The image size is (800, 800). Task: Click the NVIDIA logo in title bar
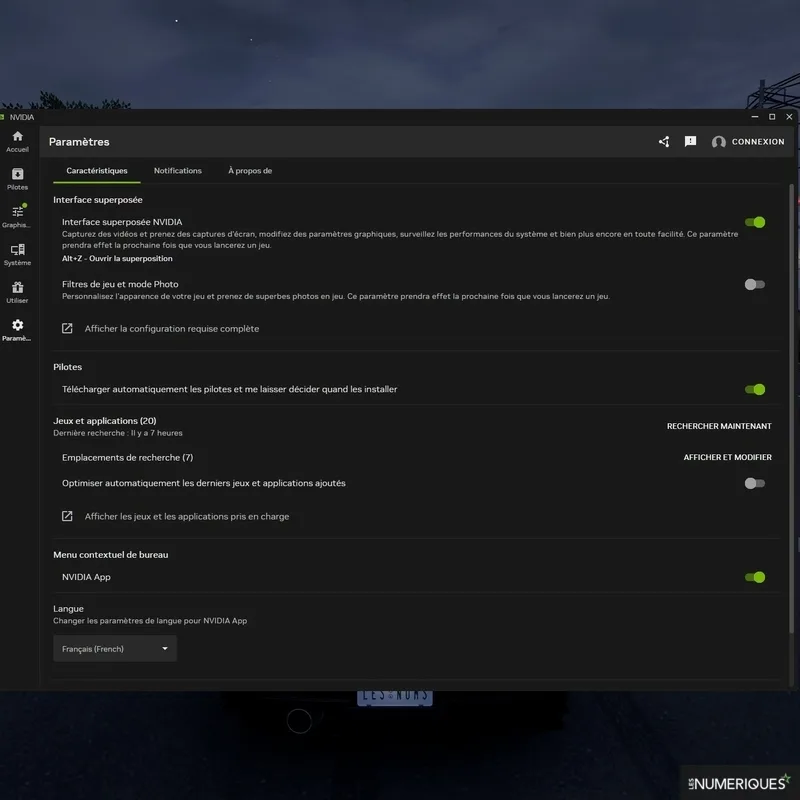3,117
